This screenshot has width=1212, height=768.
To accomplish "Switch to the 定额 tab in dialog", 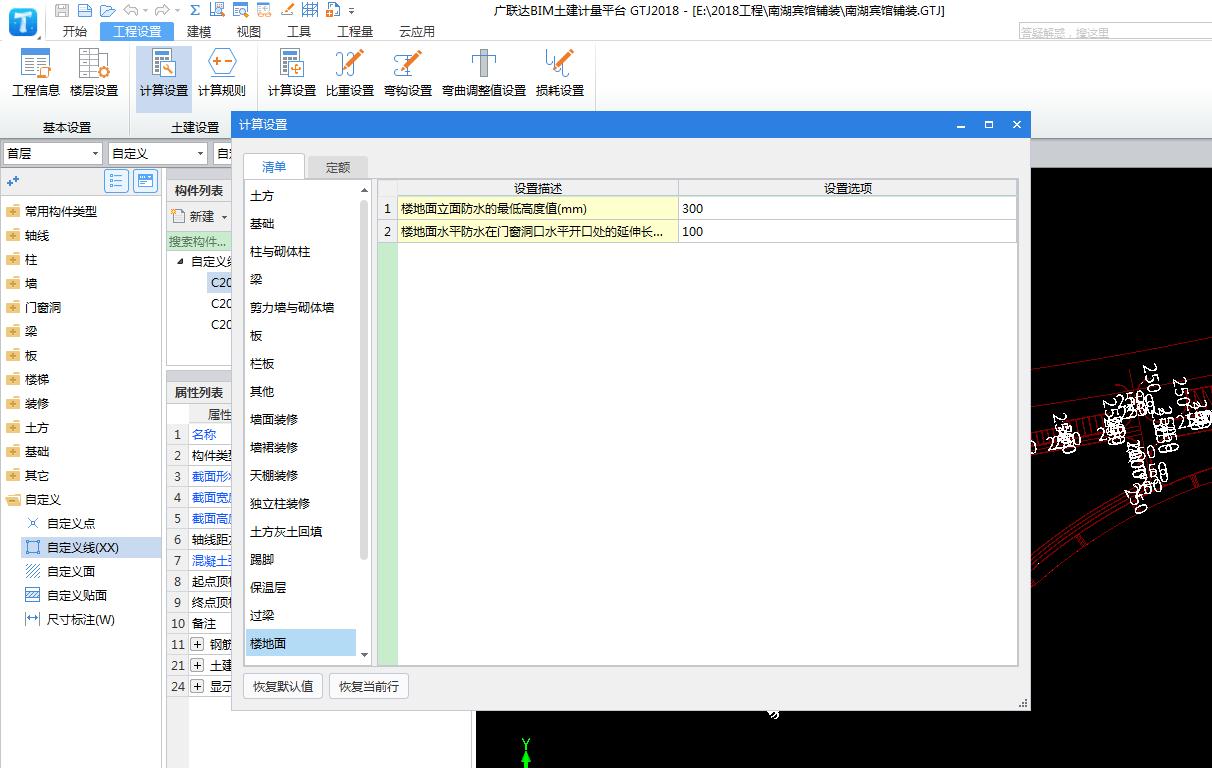I will 338,167.
